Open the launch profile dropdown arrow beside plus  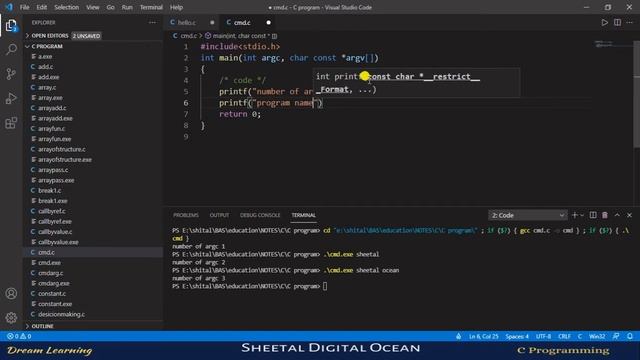click(x=582, y=215)
